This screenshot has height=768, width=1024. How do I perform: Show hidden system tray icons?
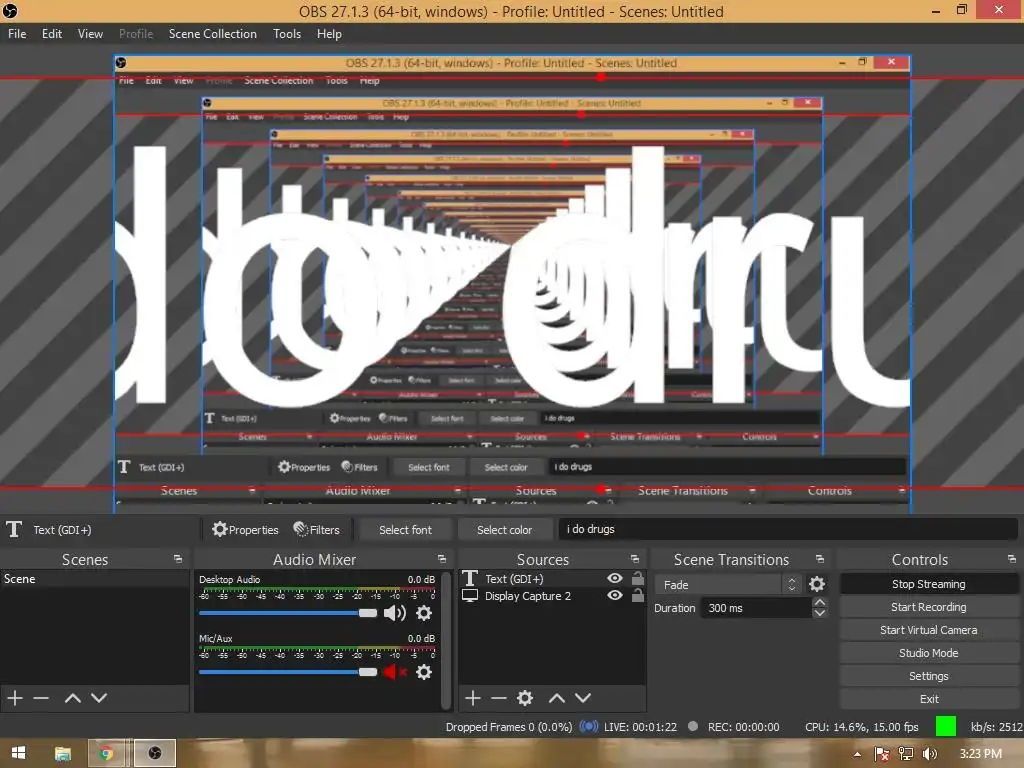[857, 754]
